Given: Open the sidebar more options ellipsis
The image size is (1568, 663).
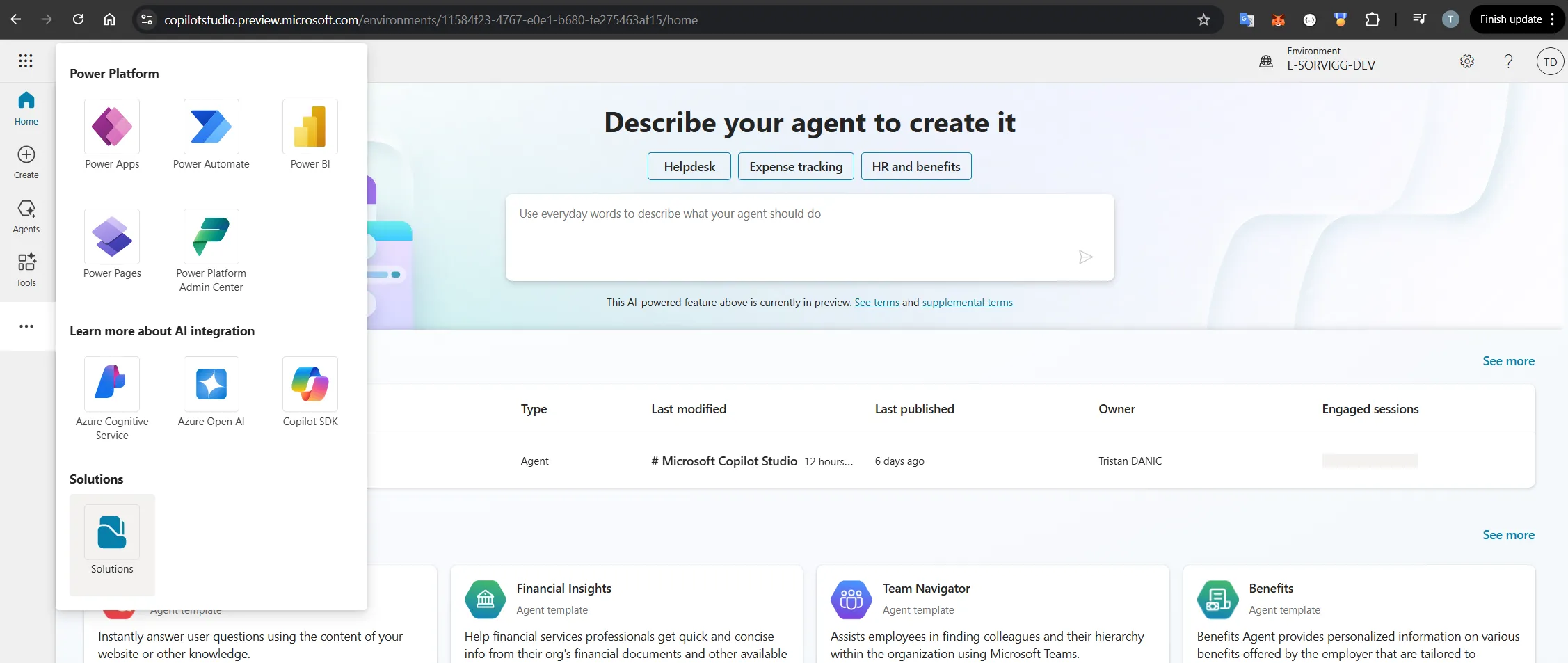Looking at the screenshot, I should point(26,326).
